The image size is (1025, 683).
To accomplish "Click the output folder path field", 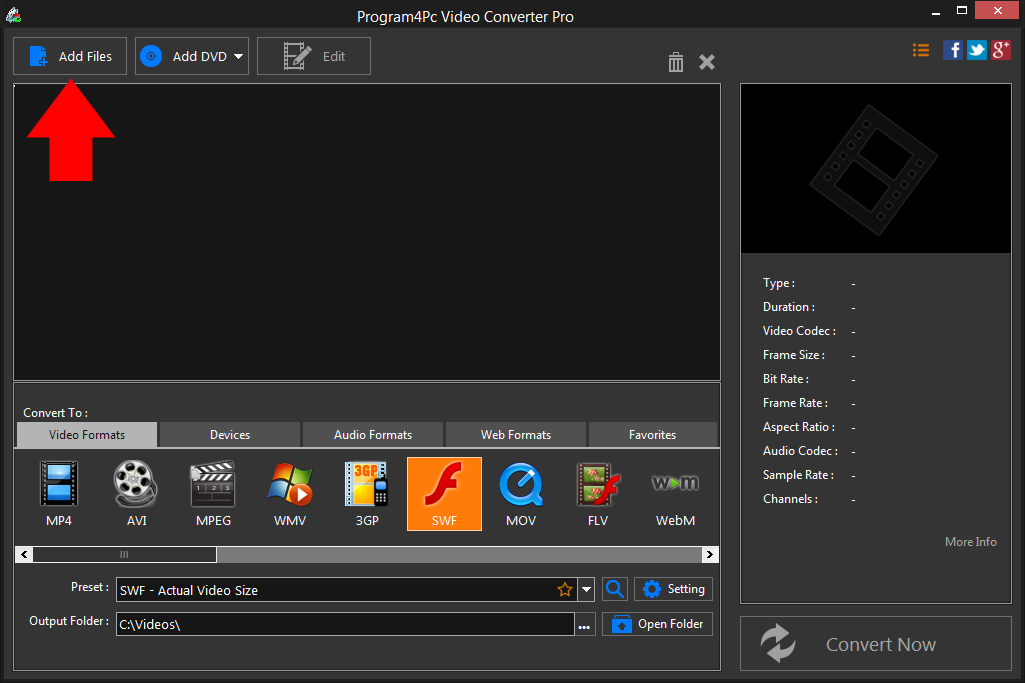I will tap(345, 623).
